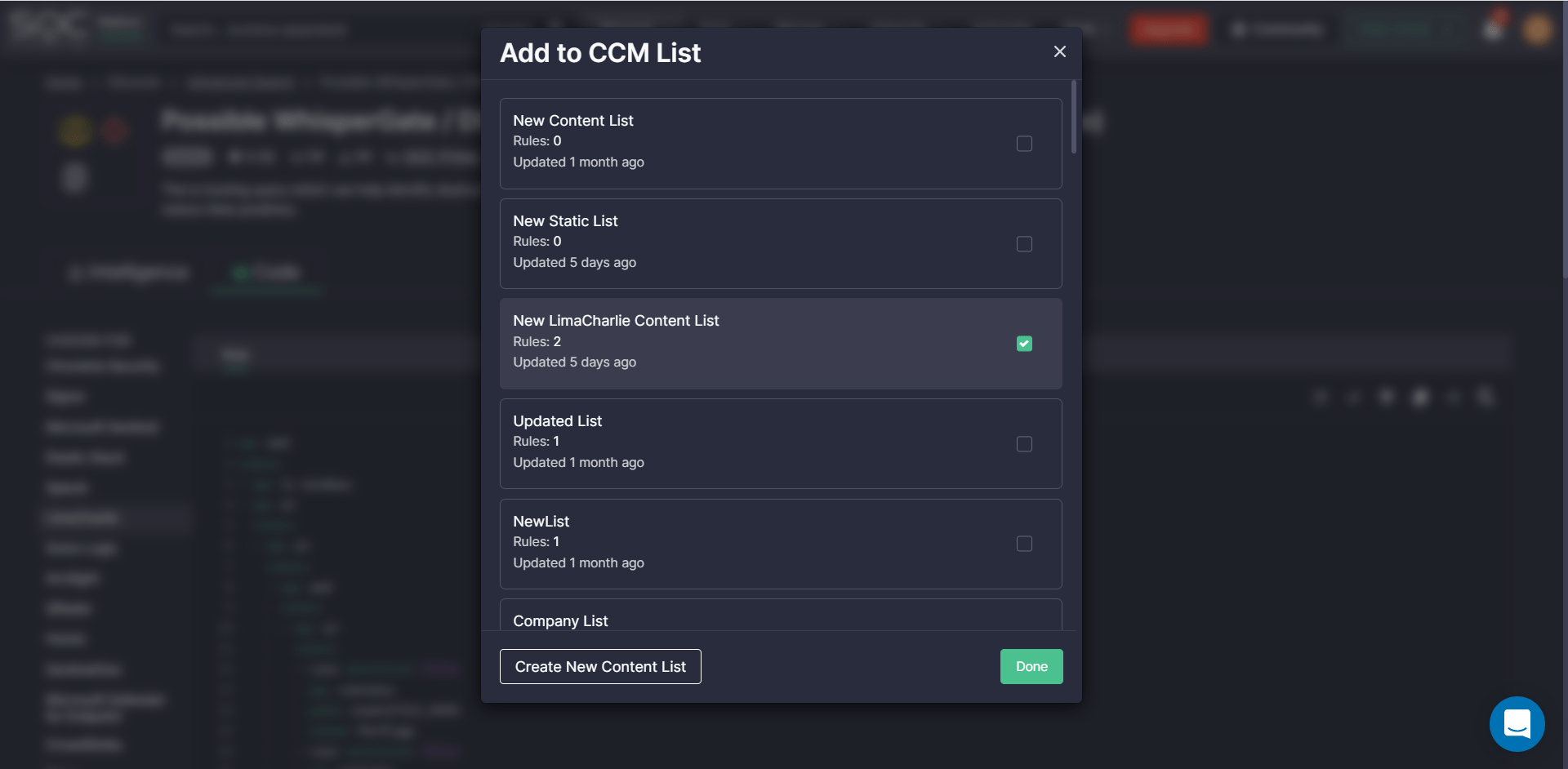Viewport: 1568px width, 769px height.
Task: Close the Add to CCM List dialog
Action: 1060,51
